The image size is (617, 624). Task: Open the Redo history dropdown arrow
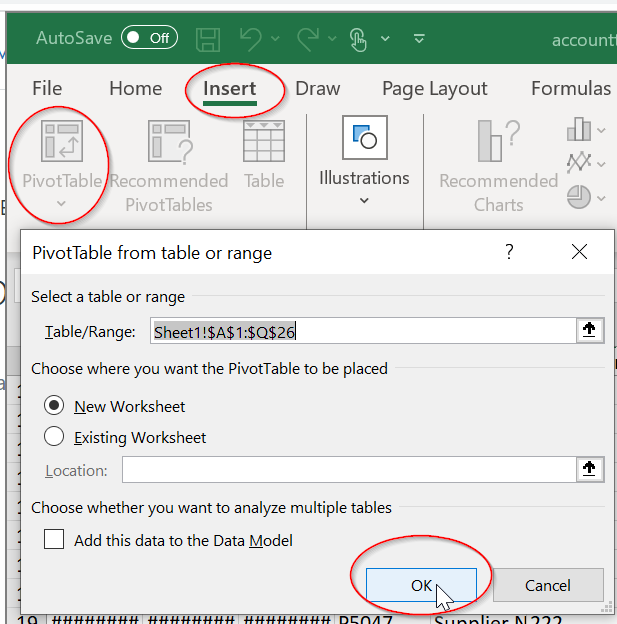(332, 39)
